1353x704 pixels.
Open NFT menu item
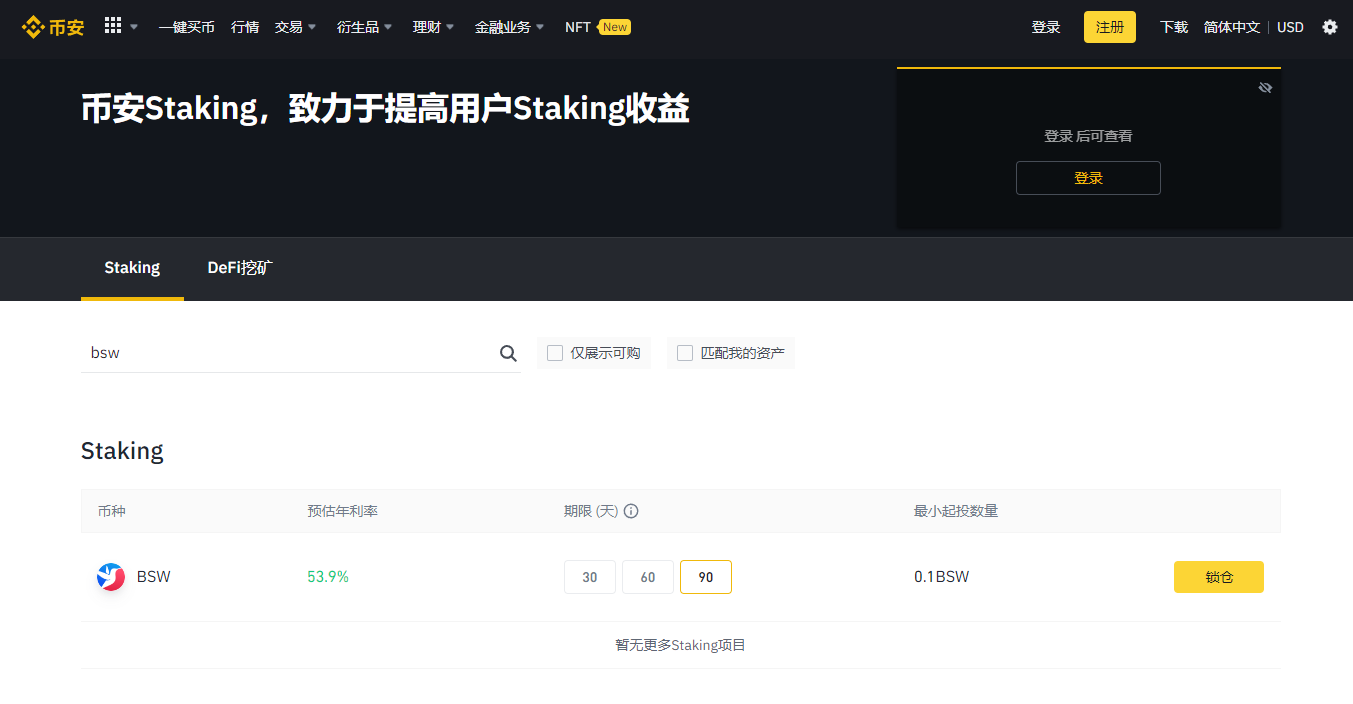coord(577,27)
